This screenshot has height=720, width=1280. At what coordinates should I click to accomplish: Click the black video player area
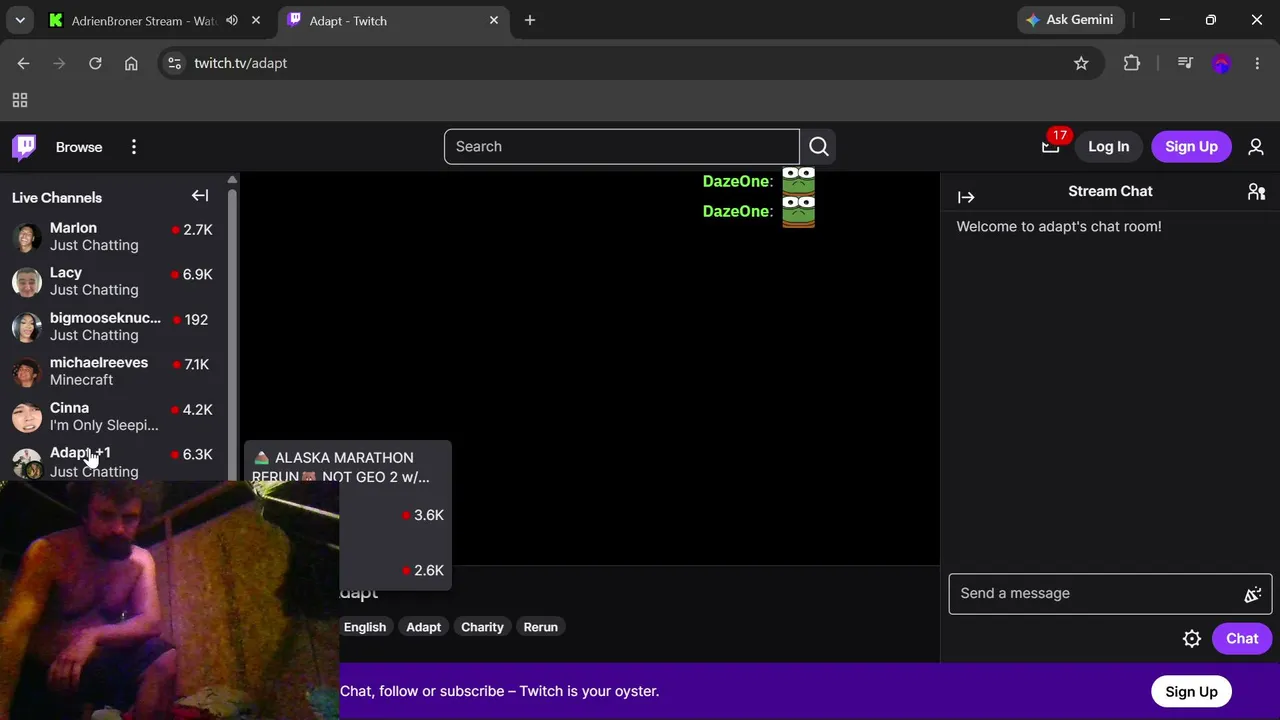590,368
